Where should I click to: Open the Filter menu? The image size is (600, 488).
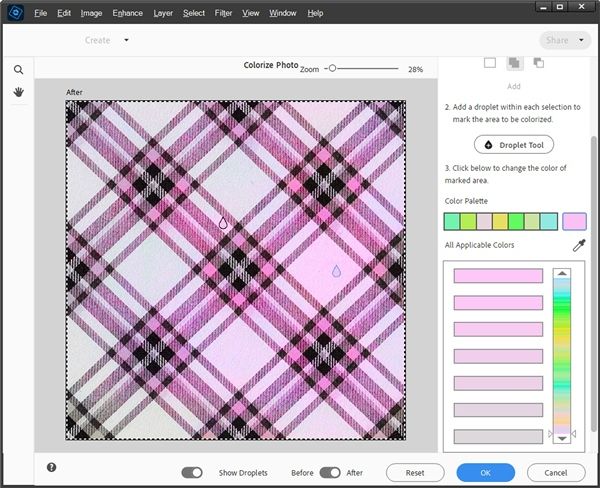click(223, 13)
